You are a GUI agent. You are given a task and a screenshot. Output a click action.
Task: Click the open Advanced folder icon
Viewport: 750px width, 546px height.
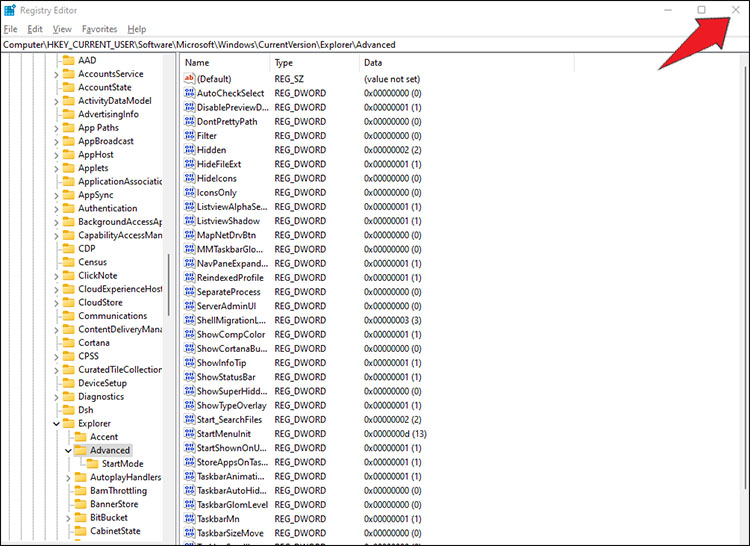click(x=80, y=450)
